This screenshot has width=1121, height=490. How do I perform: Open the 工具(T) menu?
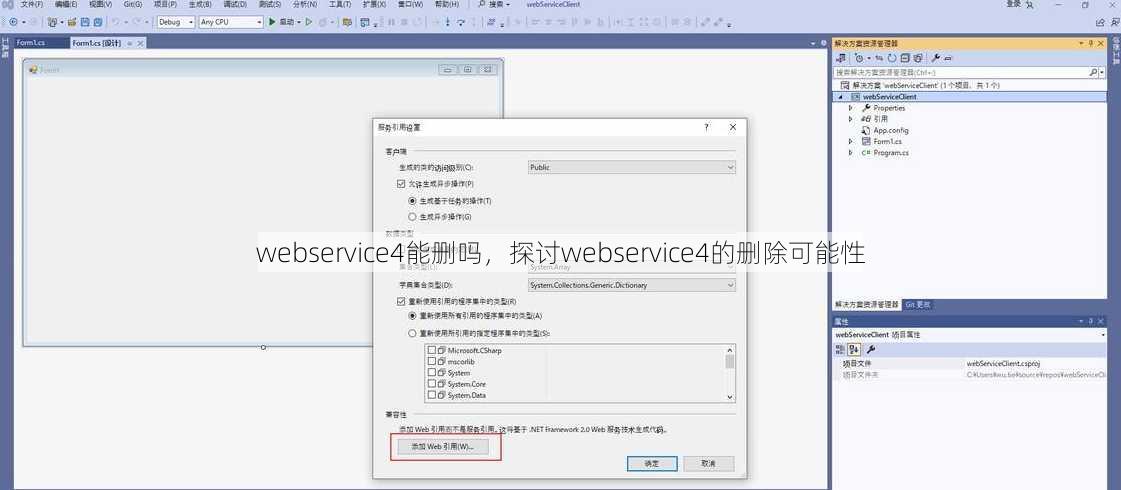point(339,4)
